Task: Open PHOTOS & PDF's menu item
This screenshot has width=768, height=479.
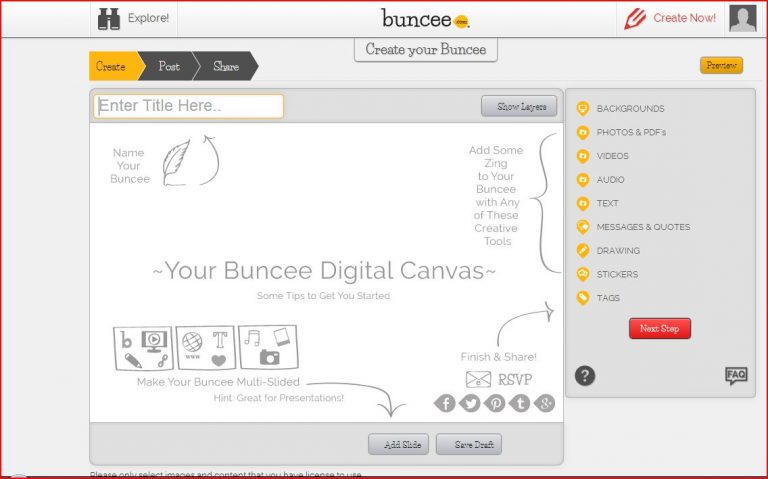Action: [x=631, y=132]
